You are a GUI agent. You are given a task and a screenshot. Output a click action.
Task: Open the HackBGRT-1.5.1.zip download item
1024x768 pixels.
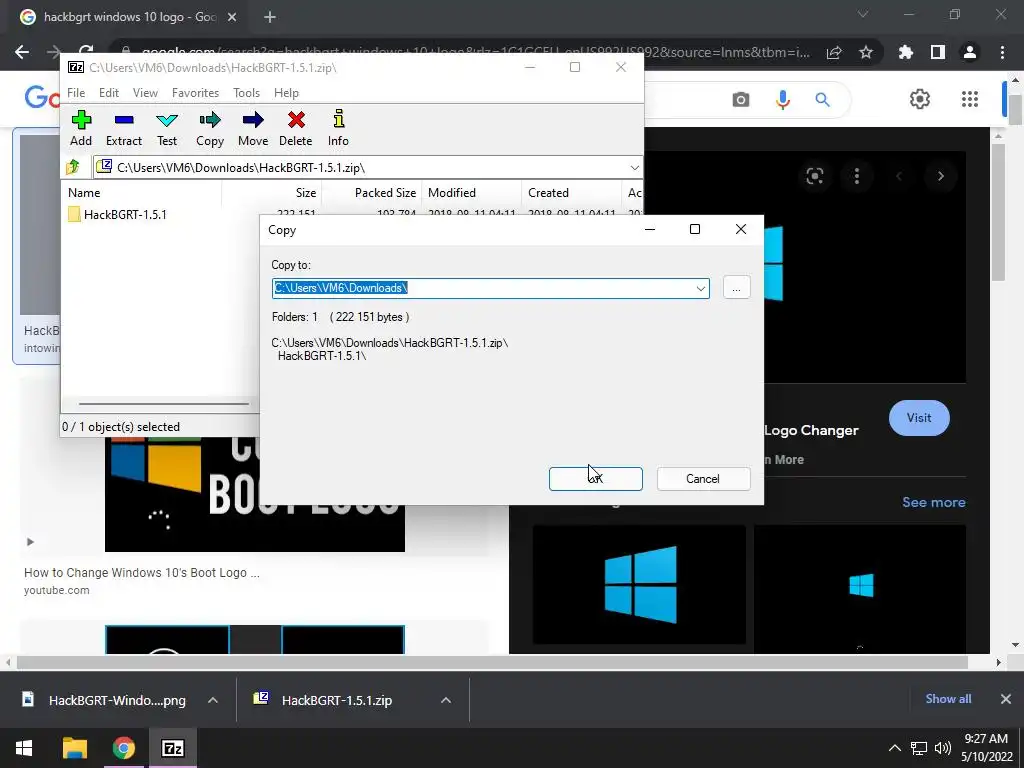(336, 700)
